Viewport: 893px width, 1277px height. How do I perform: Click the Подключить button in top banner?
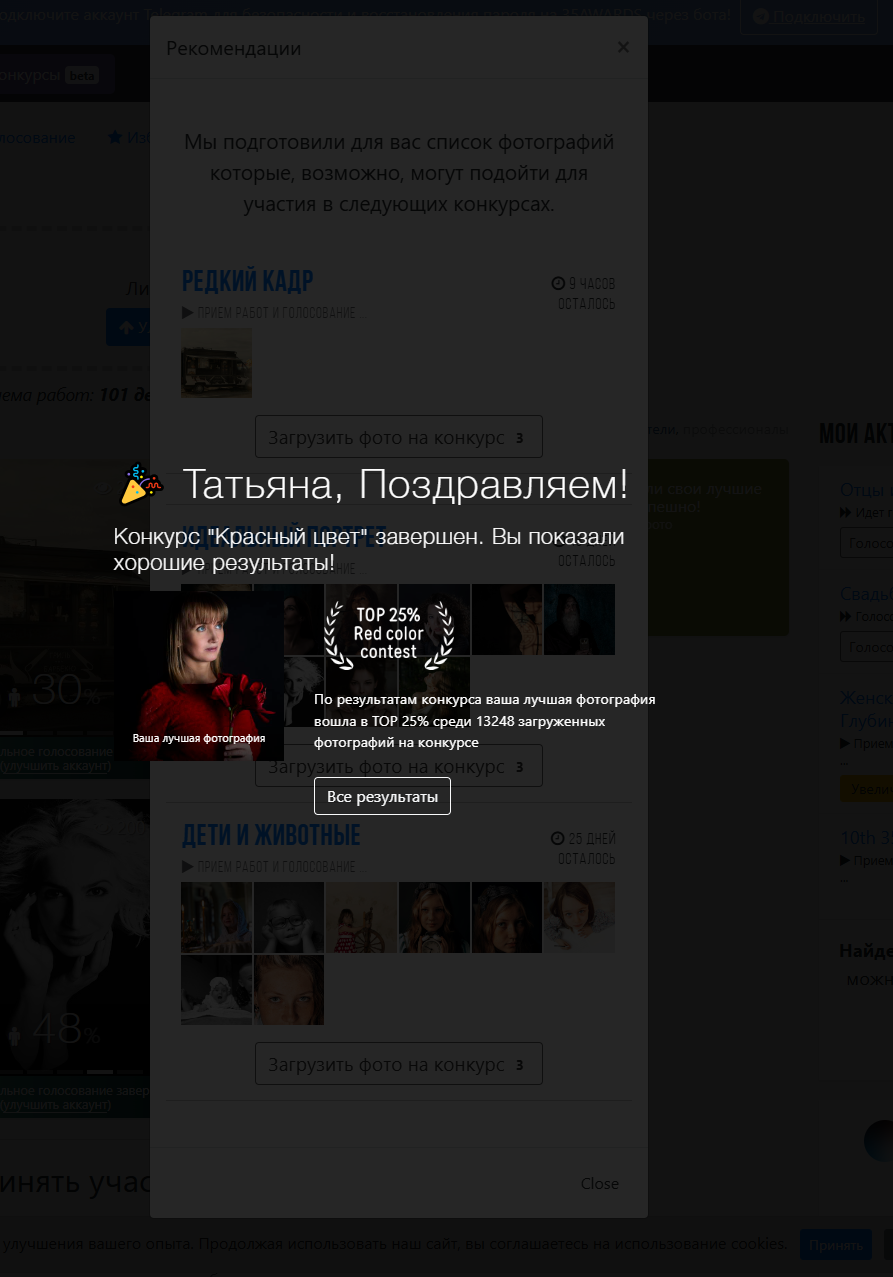(x=811, y=16)
